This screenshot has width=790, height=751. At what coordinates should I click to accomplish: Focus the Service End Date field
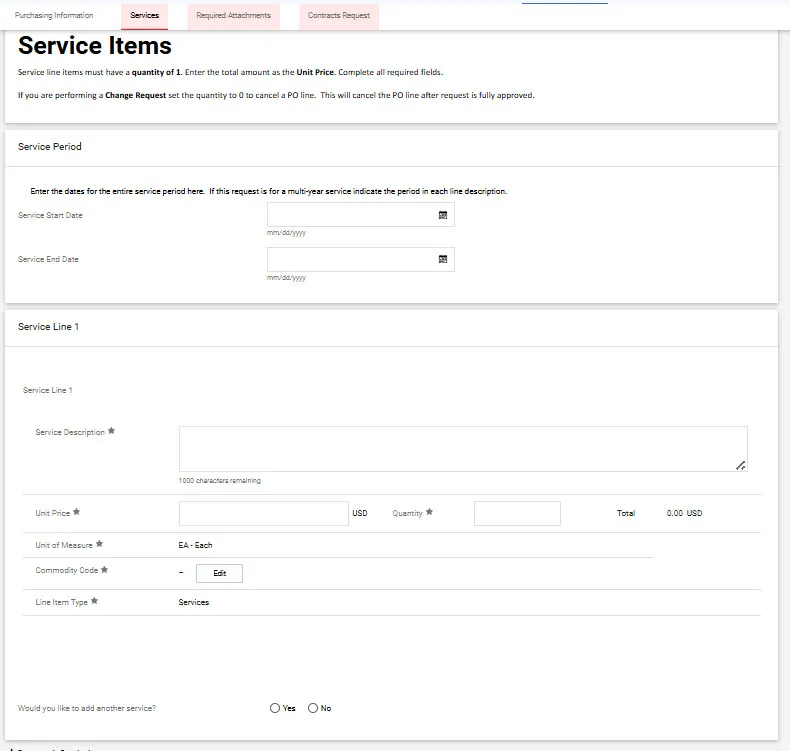361,259
